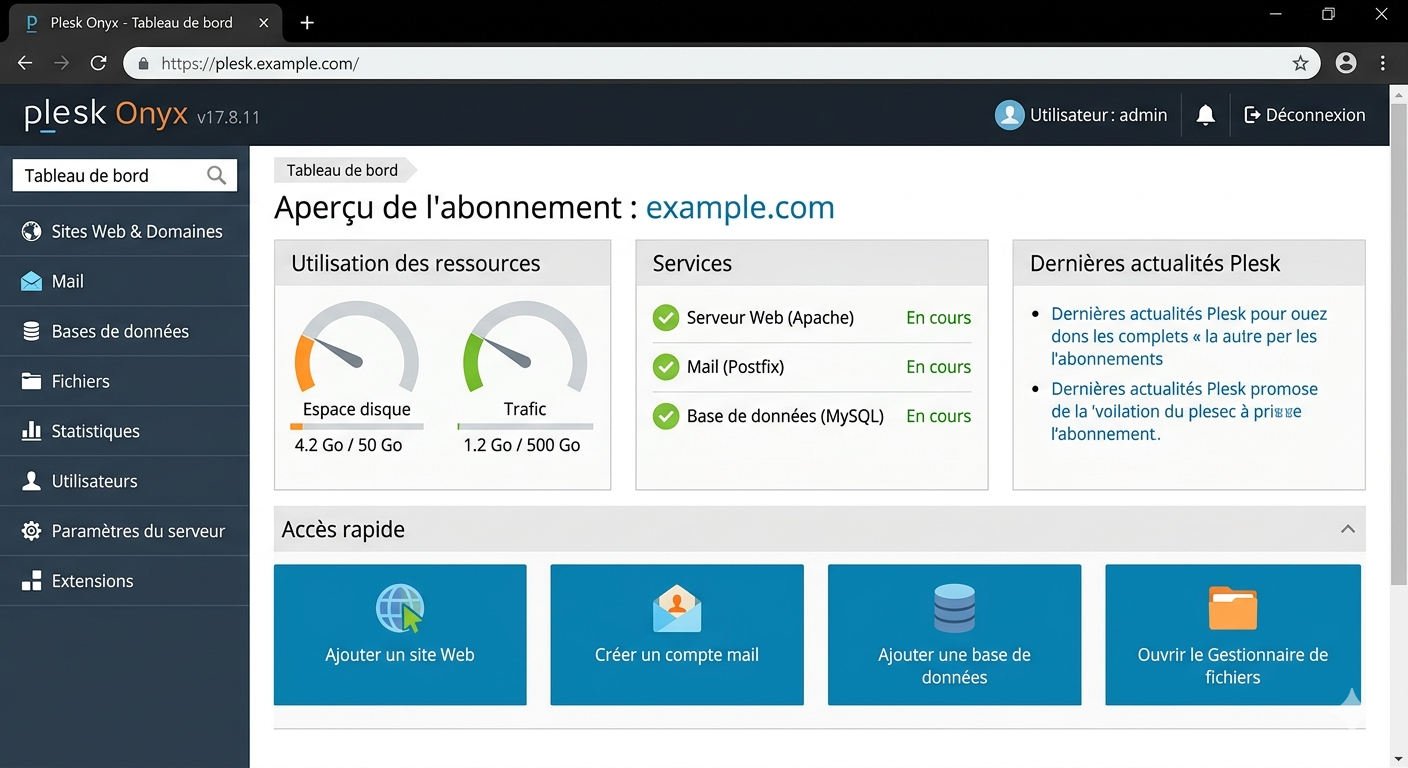This screenshot has width=1408, height=768.
Task: Click the envelope icon for Créer un compte mail
Action: click(x=677, y=609)
